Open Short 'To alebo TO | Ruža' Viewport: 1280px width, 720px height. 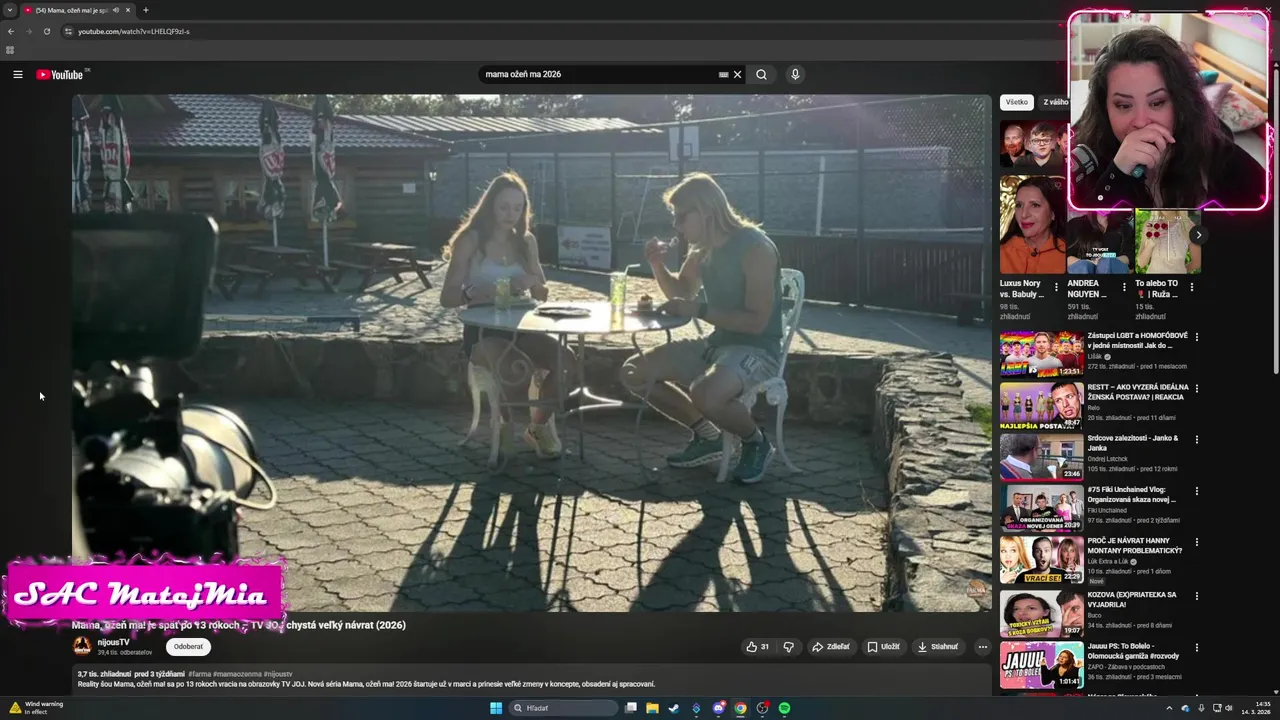coord(1168,242)
